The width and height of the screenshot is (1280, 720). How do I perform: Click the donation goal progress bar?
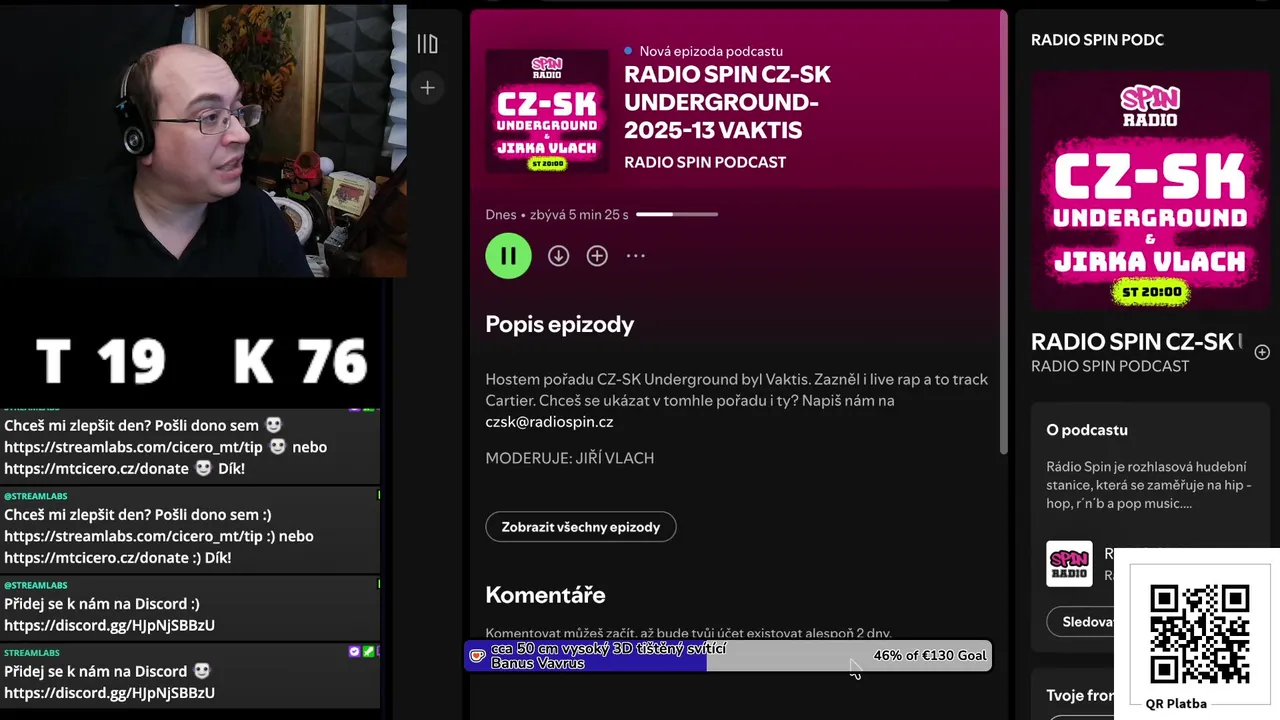[728, 656]
